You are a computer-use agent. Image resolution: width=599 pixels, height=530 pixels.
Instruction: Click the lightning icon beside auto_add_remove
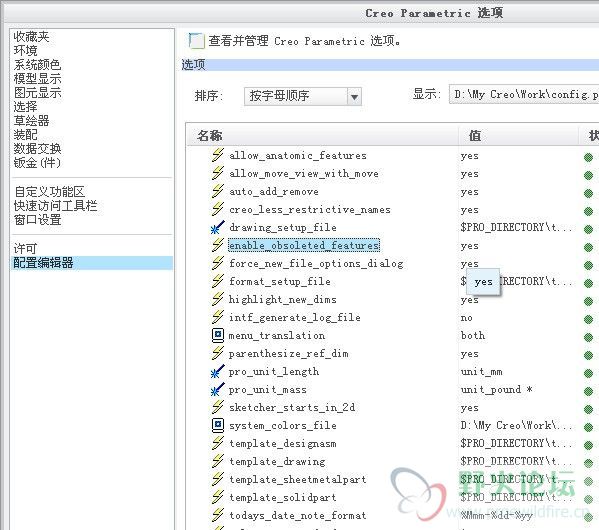[x=218, y=191]
